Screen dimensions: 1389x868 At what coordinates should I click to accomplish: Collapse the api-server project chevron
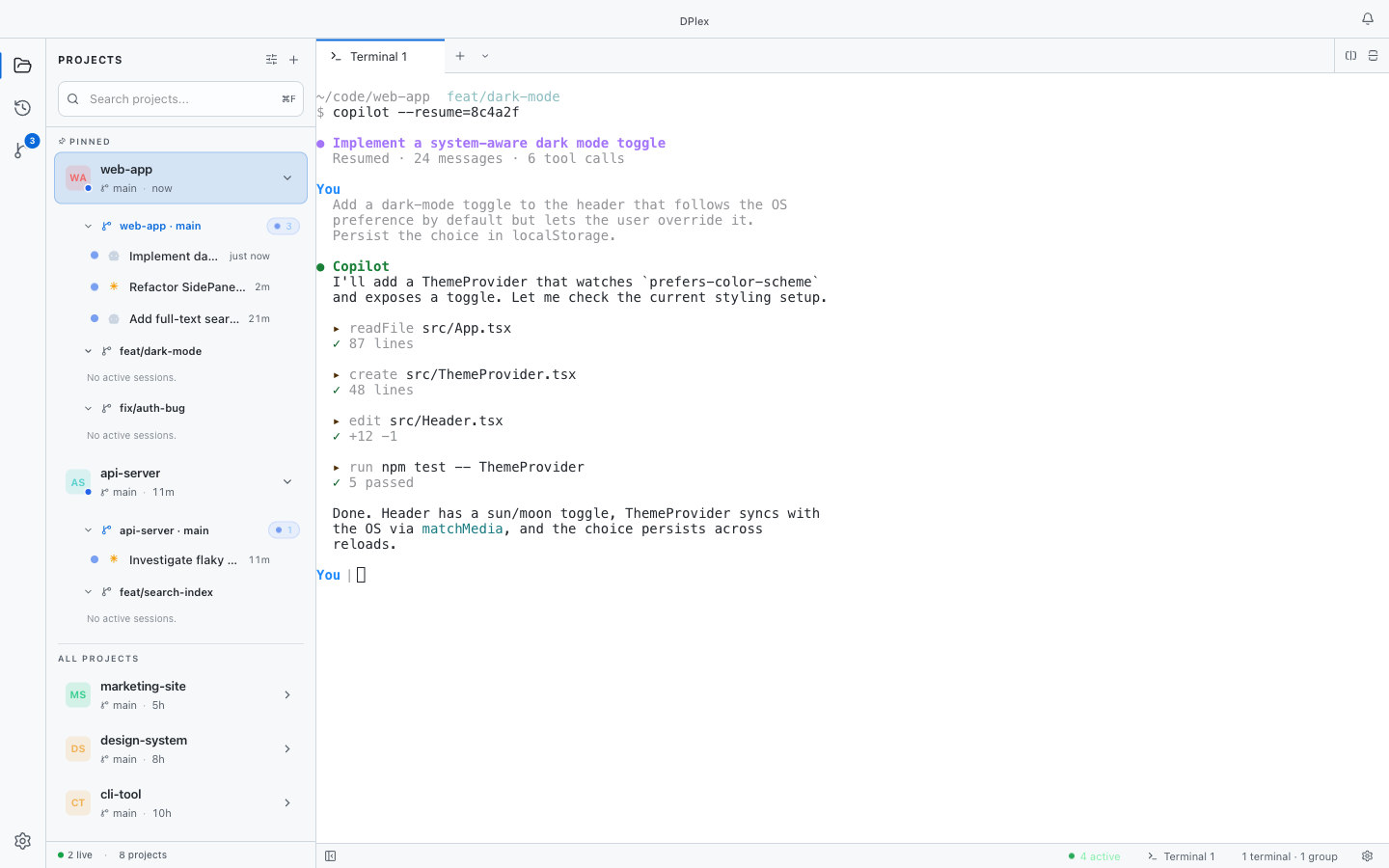(286, 482)
